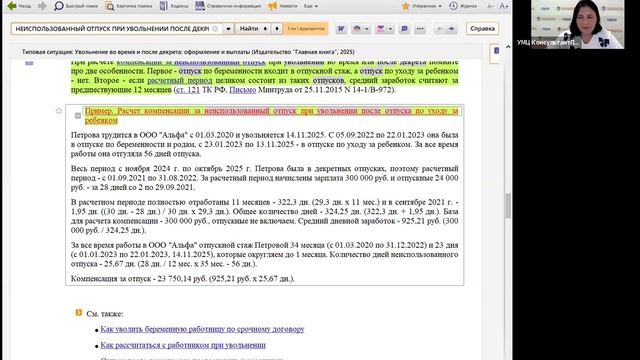Open the search history dropdown arrow
This screenshot has height=360, width=640.
228,29
